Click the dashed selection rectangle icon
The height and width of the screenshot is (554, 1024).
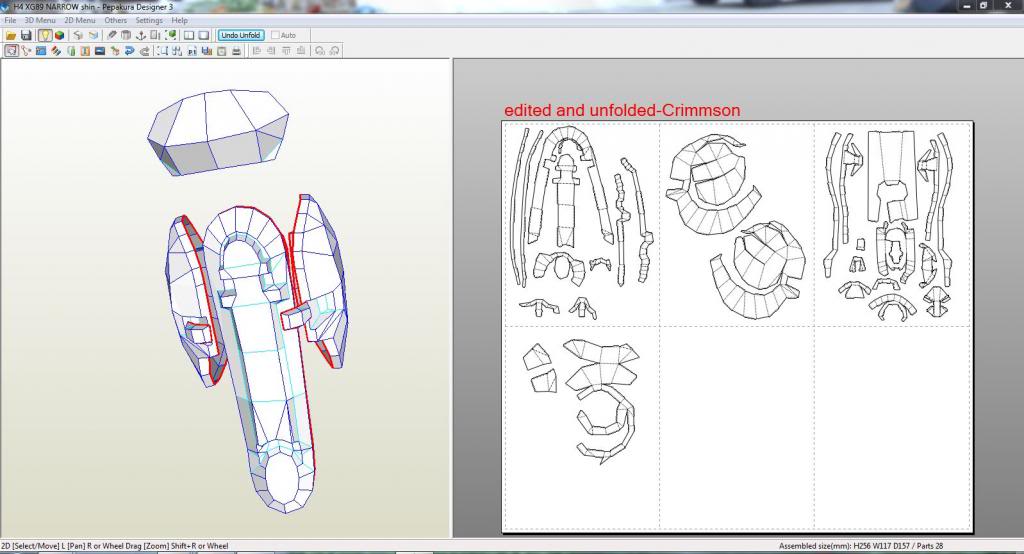coord(162,51)
